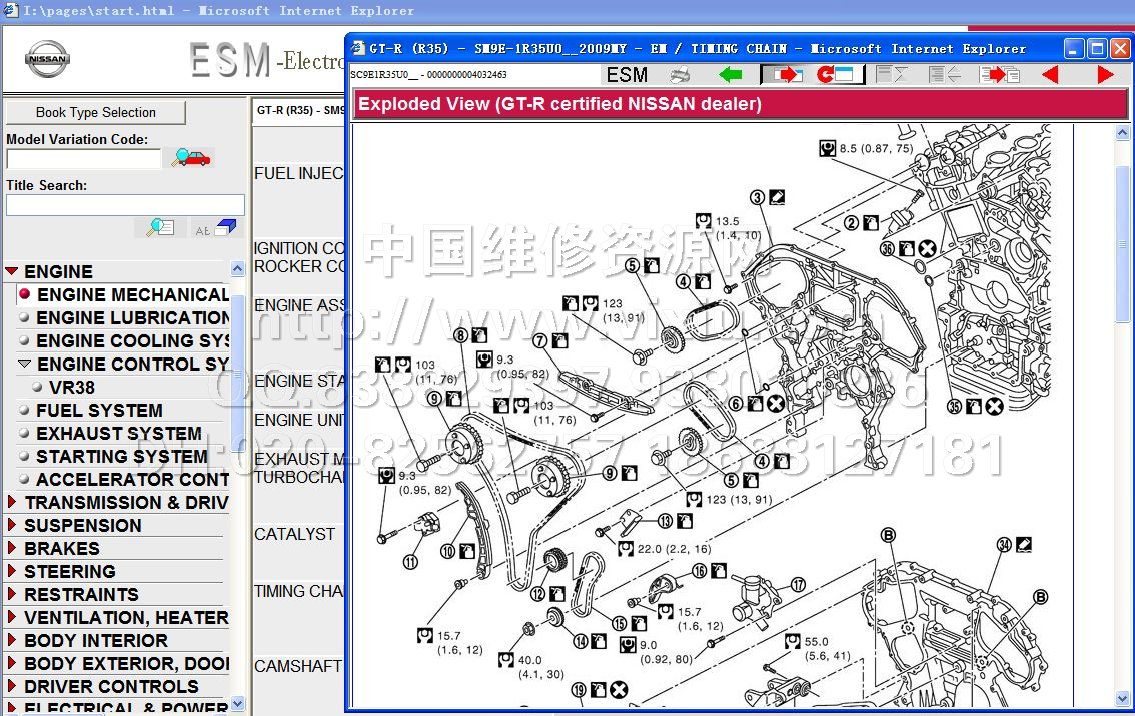Select ENGINE COOLING SYSTEM section
The image size is (1135, 716).
(132, 341)
